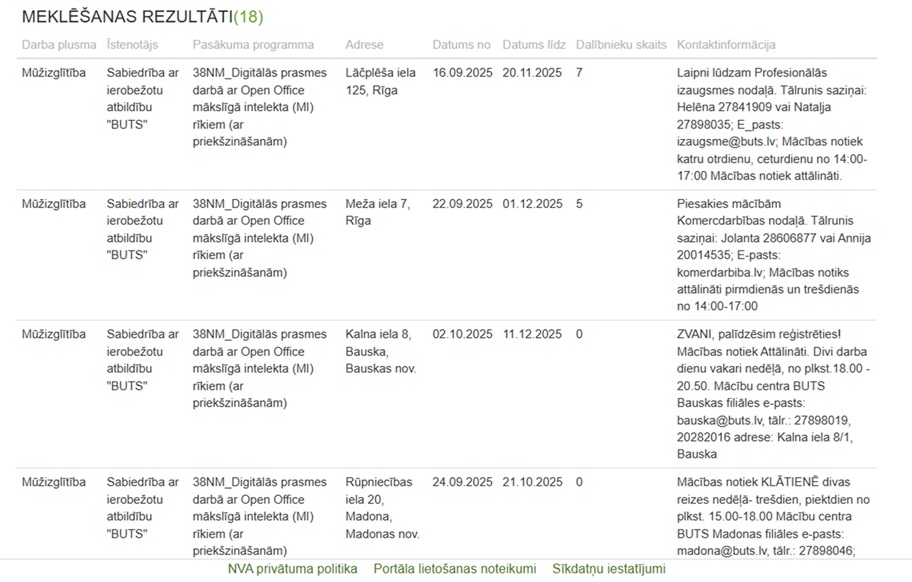Screen dimensions: 912x582
Task: Click the Kontaktinformācija column header
Action: click(x=726, y=45)
